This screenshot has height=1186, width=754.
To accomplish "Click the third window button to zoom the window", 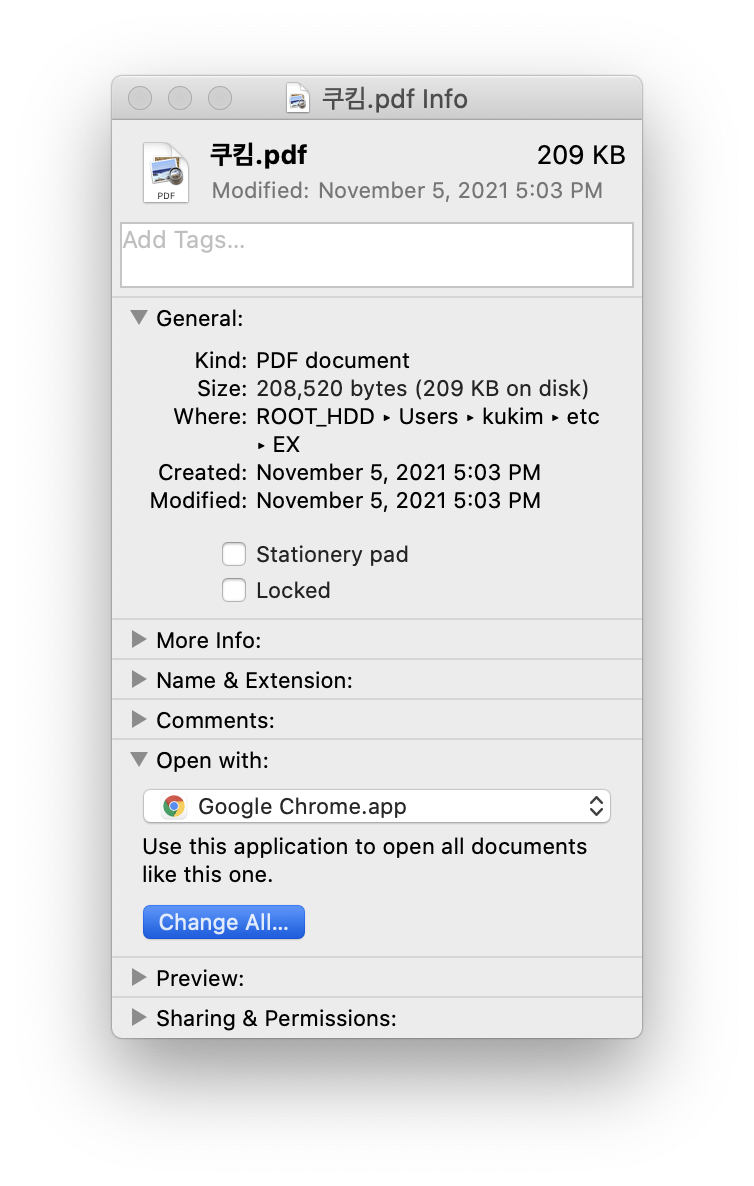I will click(220, 98).
